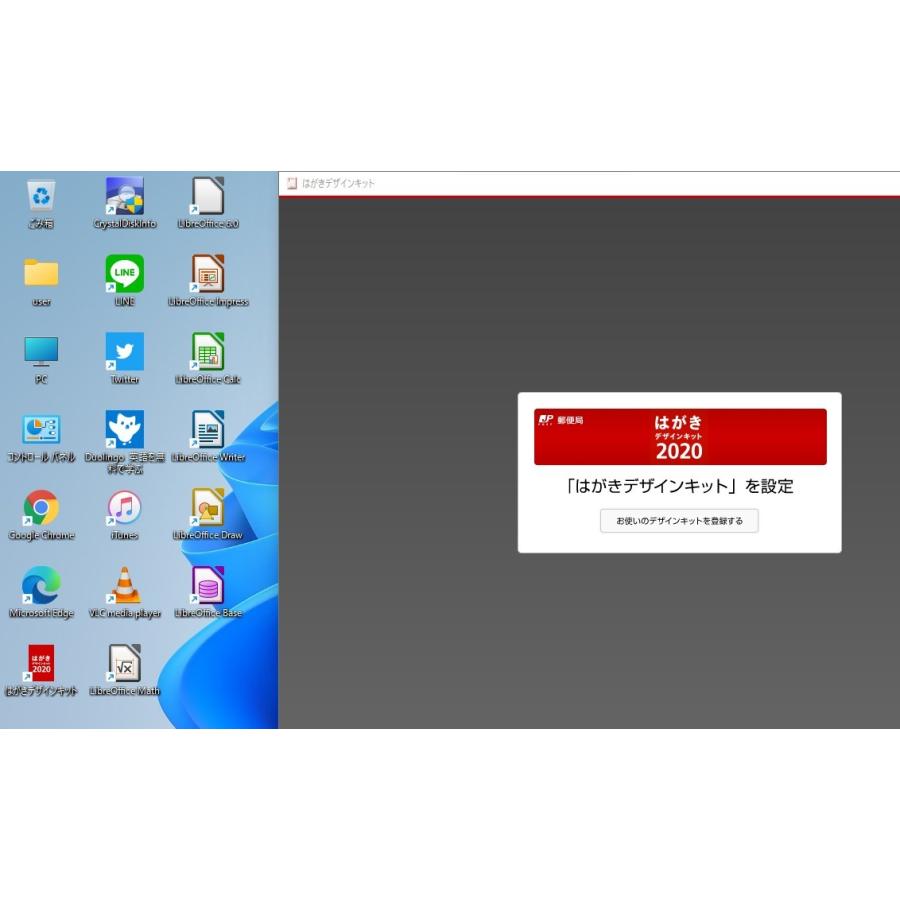The height and width of the screenshot is (900, 900).
Task: Open the LibreOffice 6.0 shortcut
Action: 208,197
